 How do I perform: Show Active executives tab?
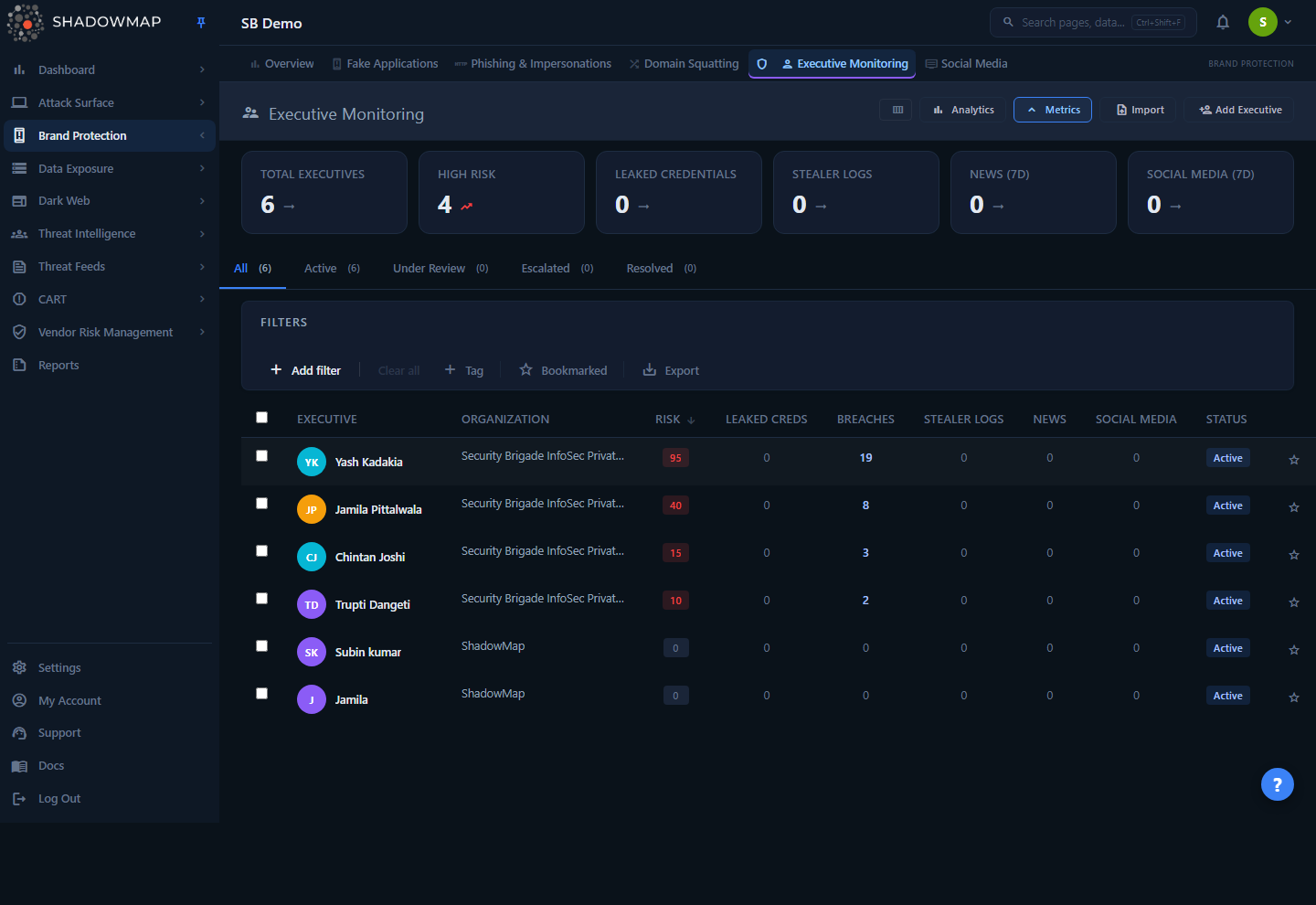pyautogui.click(x=332, y=269)
